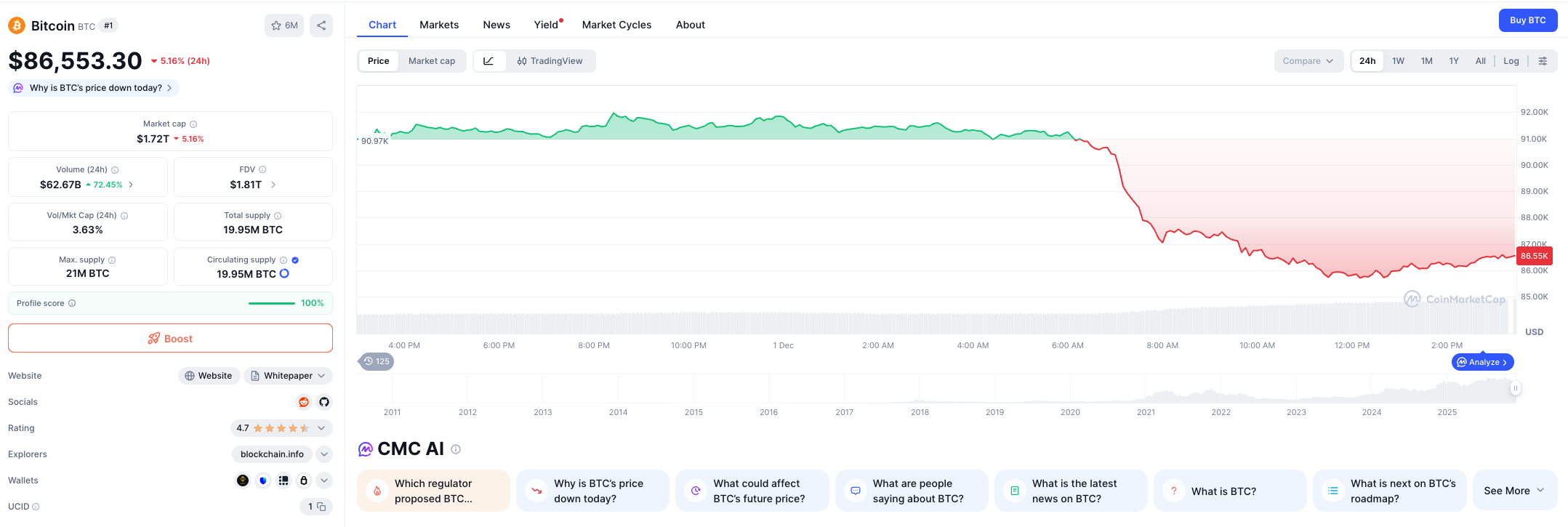Copy the UCID value icon
The width and height of the screenshot is (1568, 527).
coord(321,507)
